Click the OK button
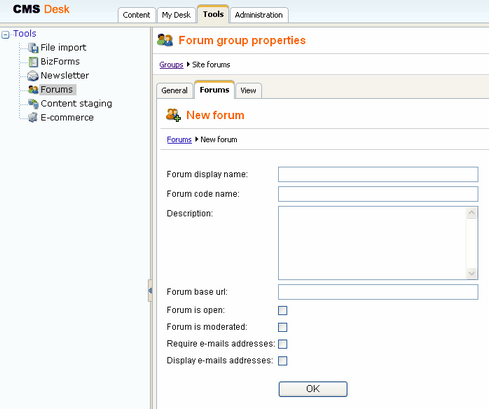The height and width of the screenshot is (409, 489). coord(313,389)
